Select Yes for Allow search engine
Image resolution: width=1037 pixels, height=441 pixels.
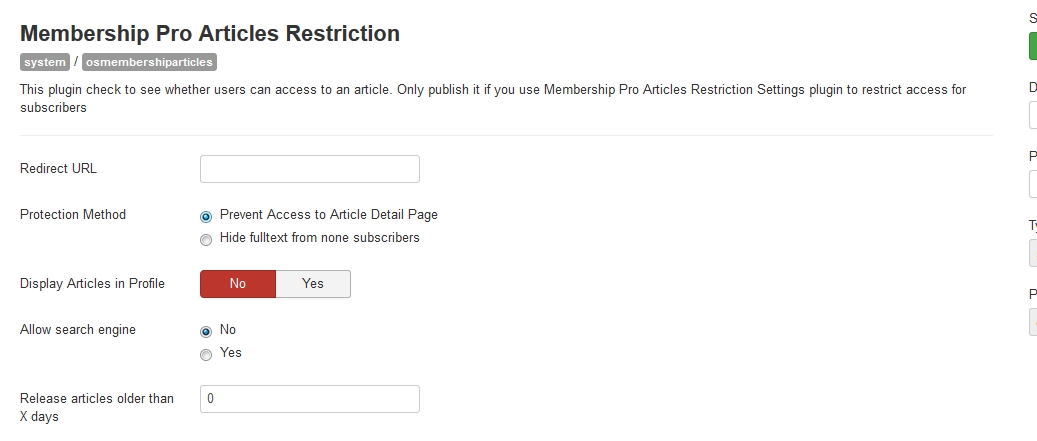[206, 355]
